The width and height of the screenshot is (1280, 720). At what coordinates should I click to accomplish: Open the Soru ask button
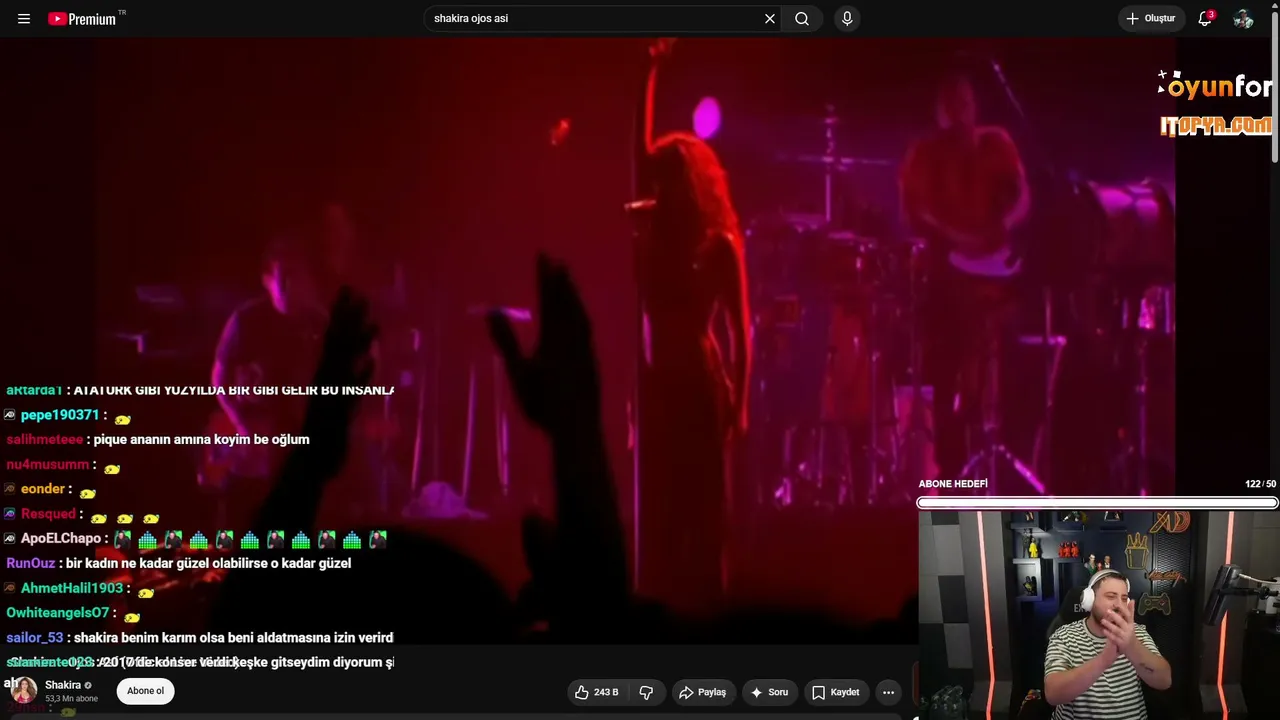pos(769,692)
